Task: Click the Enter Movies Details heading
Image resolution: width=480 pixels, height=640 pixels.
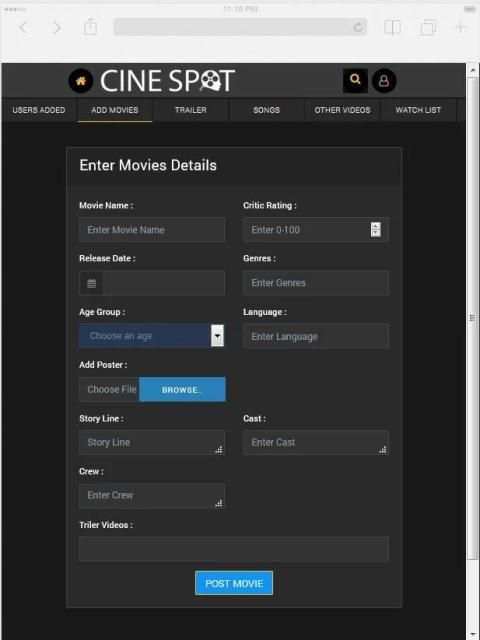Action: click(148, 166)
